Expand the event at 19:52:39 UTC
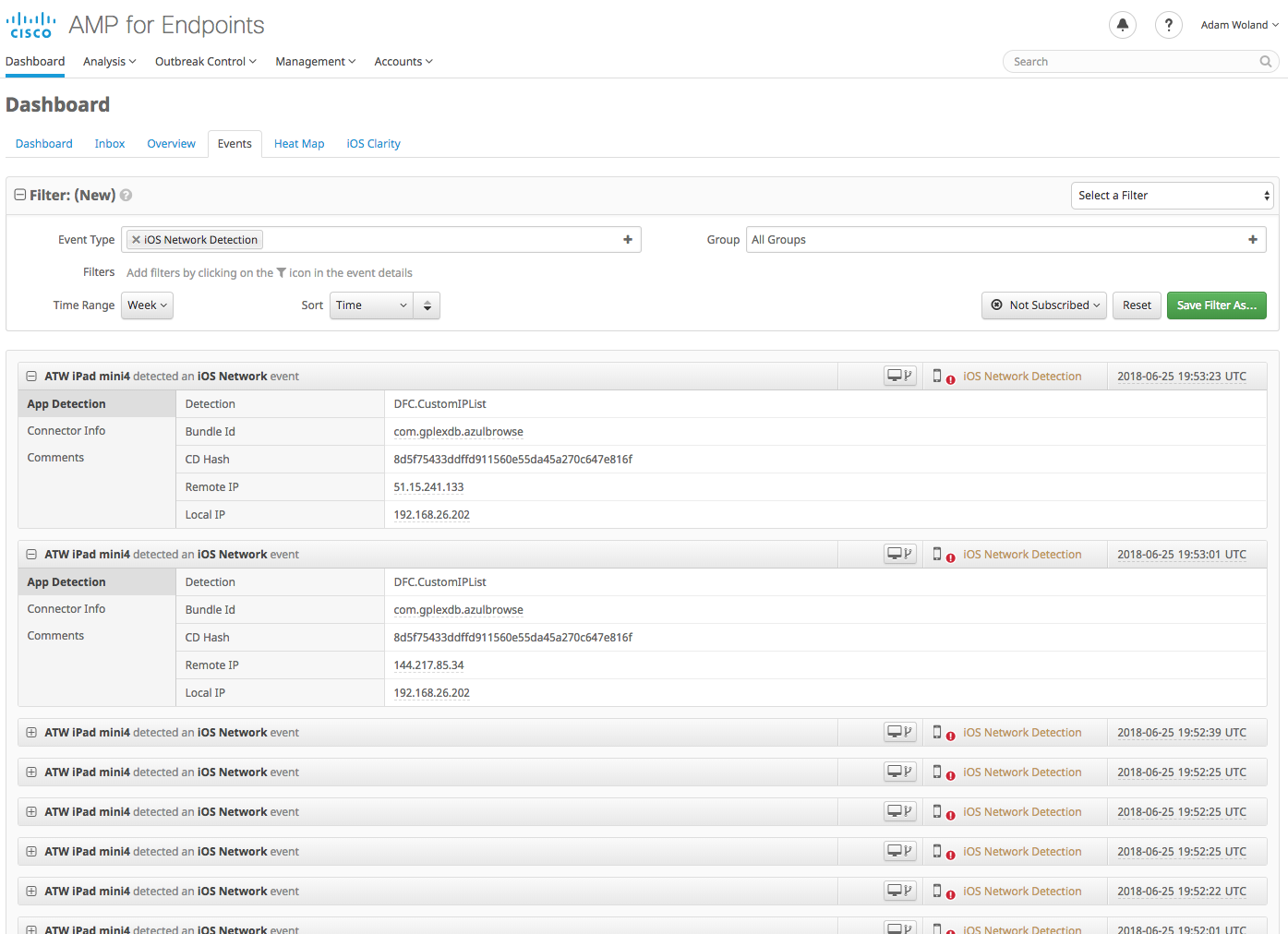This screenshot has width=1288, height=934. tap(31, 733)
